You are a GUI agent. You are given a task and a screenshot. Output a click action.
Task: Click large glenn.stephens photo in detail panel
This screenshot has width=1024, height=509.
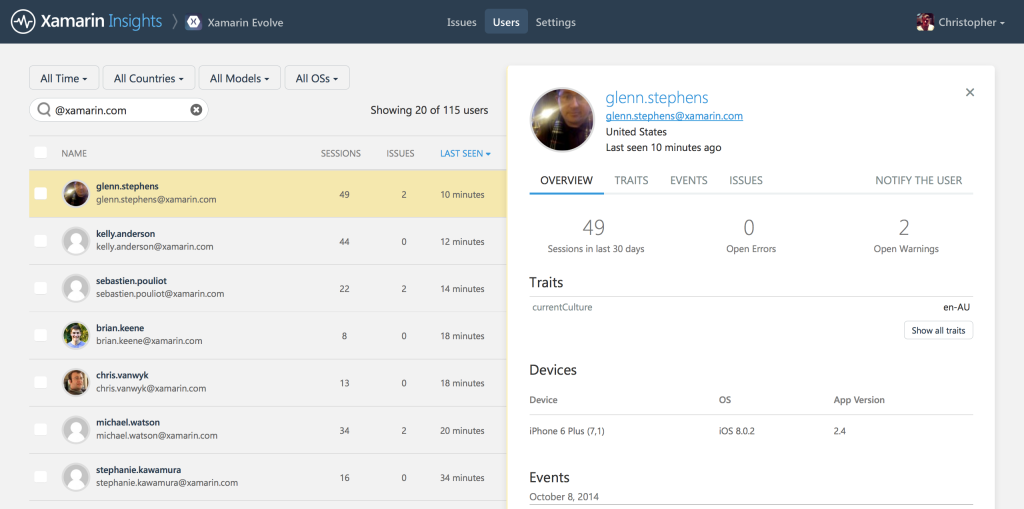[562, 120]
